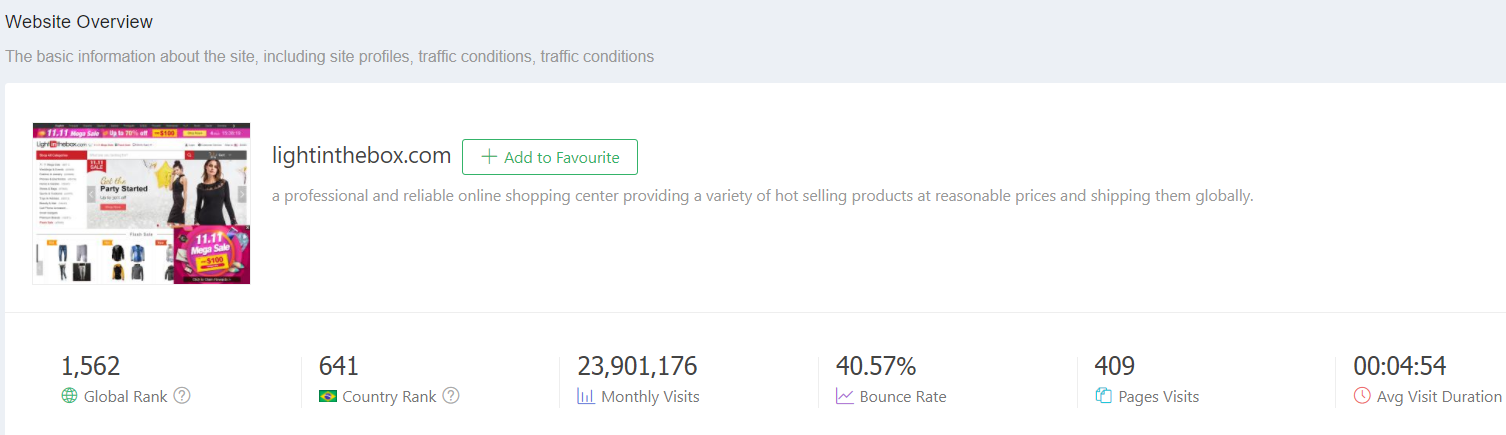Click the 409 pages visits number
This screenshot has width=1506, height=435.
point(1115,366)
